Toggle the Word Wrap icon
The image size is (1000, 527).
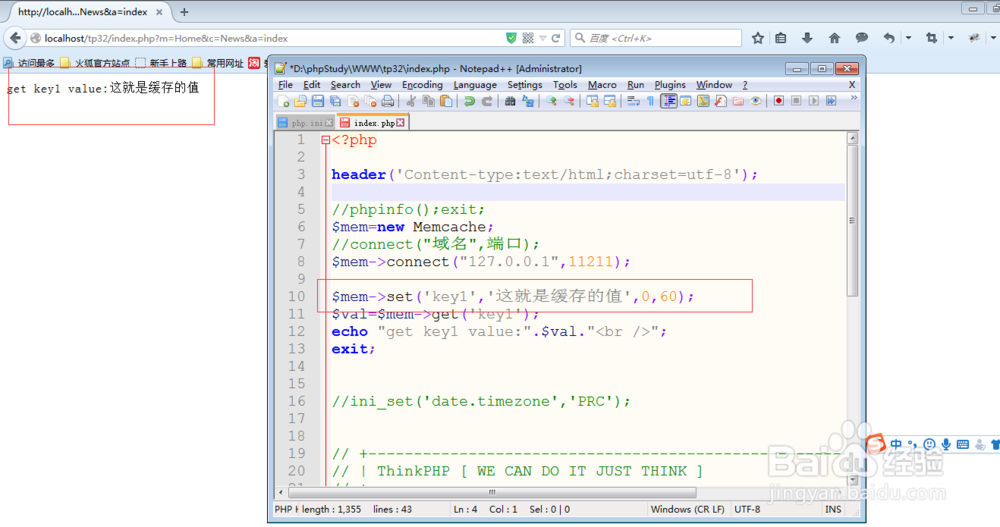(x=633, y=101)
